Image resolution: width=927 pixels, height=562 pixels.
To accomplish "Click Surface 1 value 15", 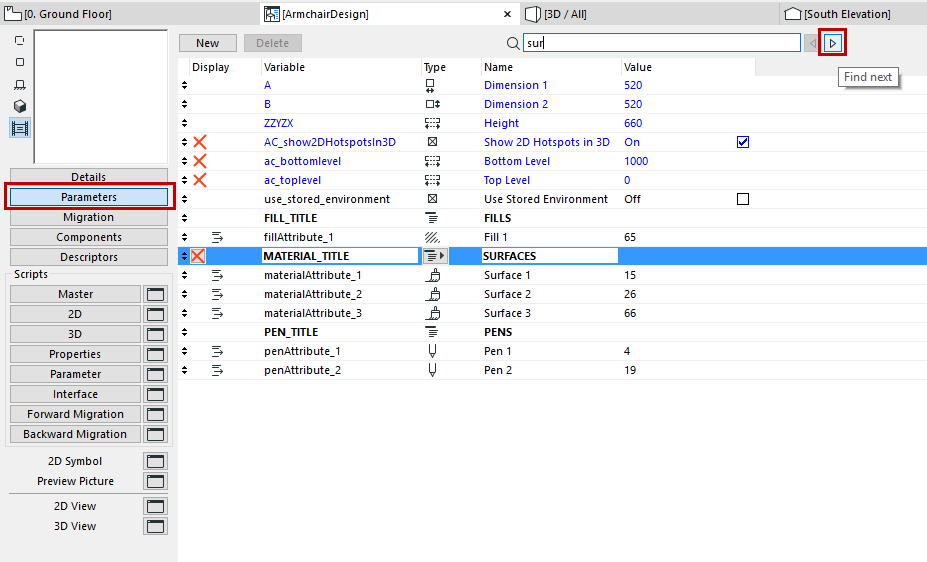I will (630, 275).
